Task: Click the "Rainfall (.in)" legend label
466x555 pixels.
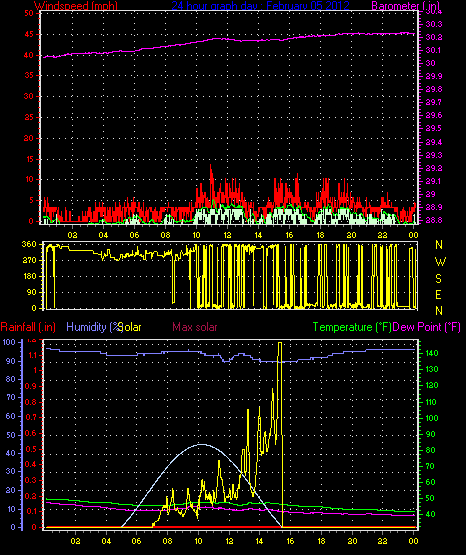Action: (28, 327)
